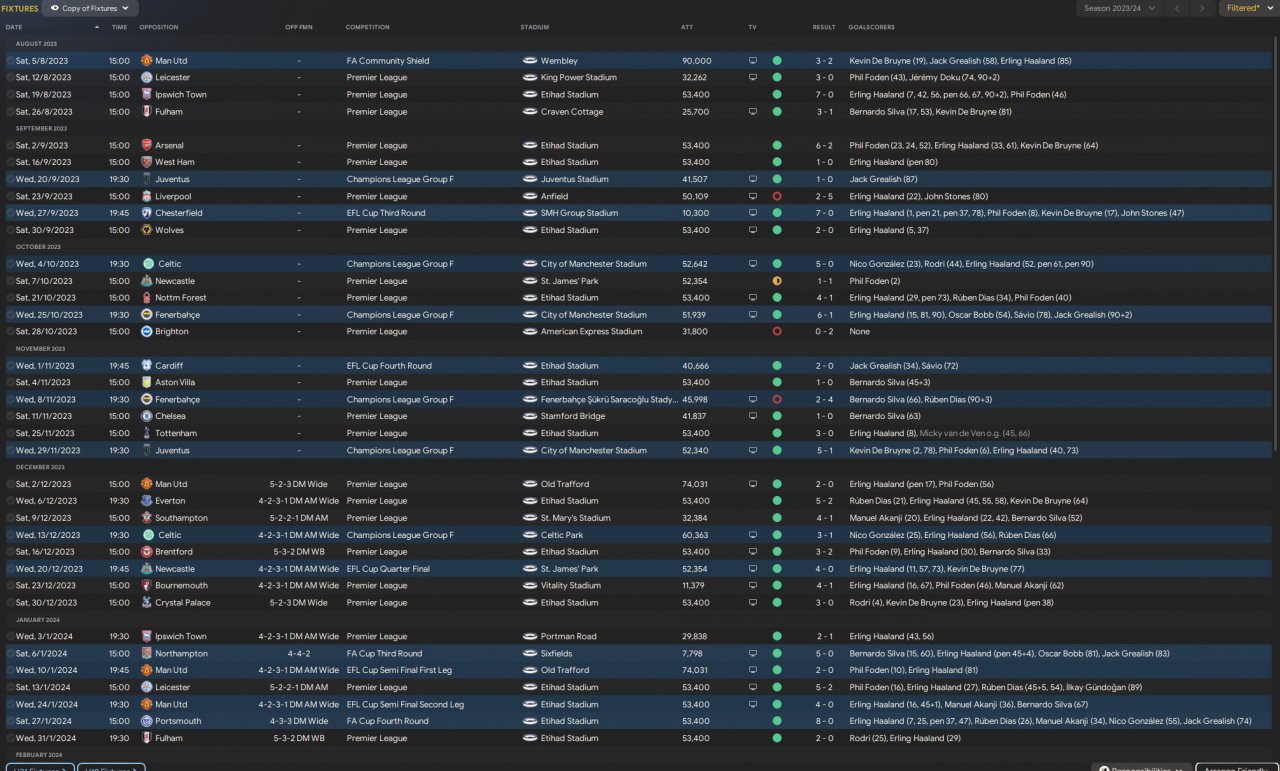Click the Celtic Park stadium icon
The image size is (1280, 771).
[530, 535]
